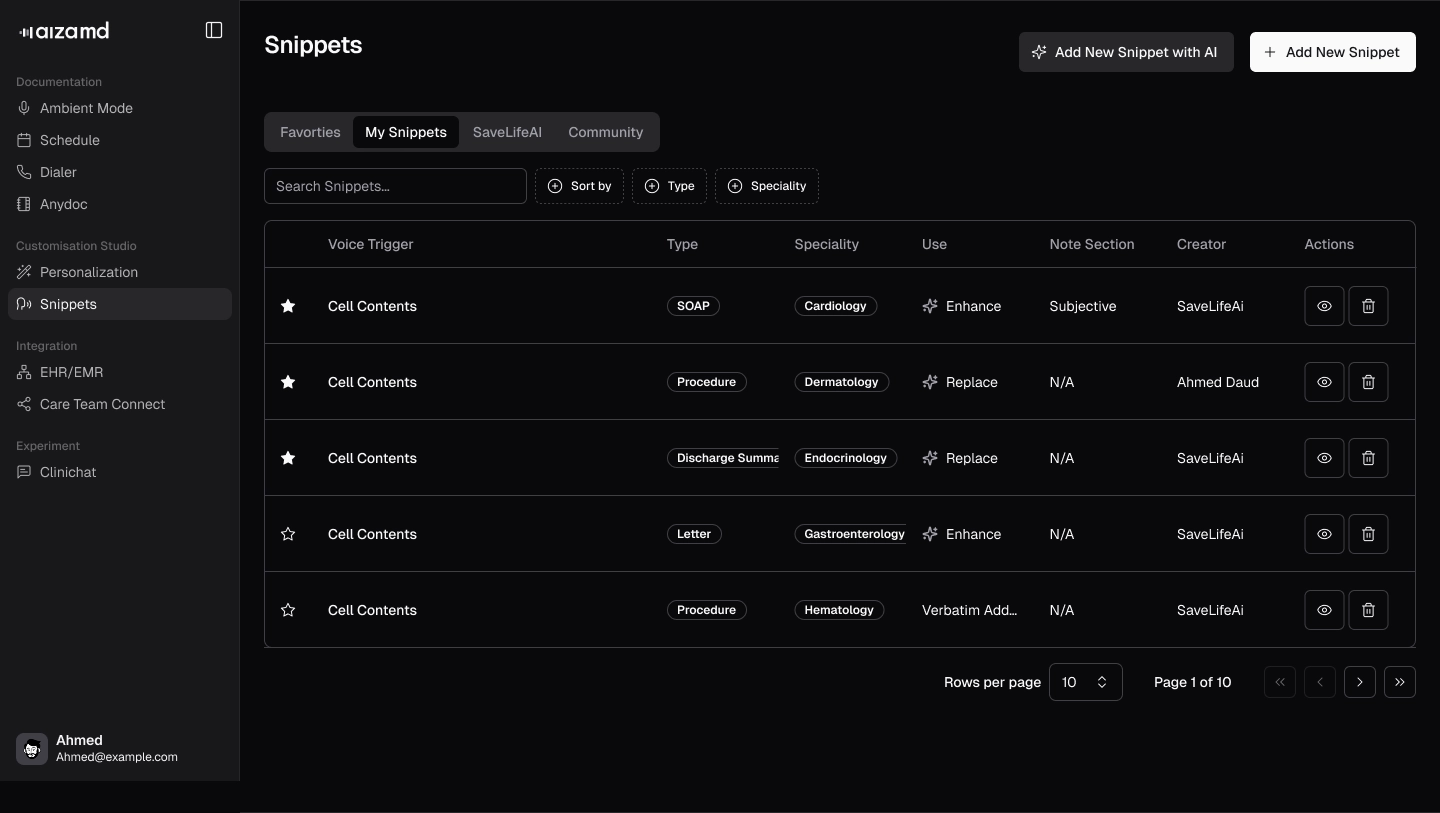Image resolution: width=1440 pixels, height=813 pixels.
Task: Click the Gastroenterology speciality badge
Action: click(851, 534)
